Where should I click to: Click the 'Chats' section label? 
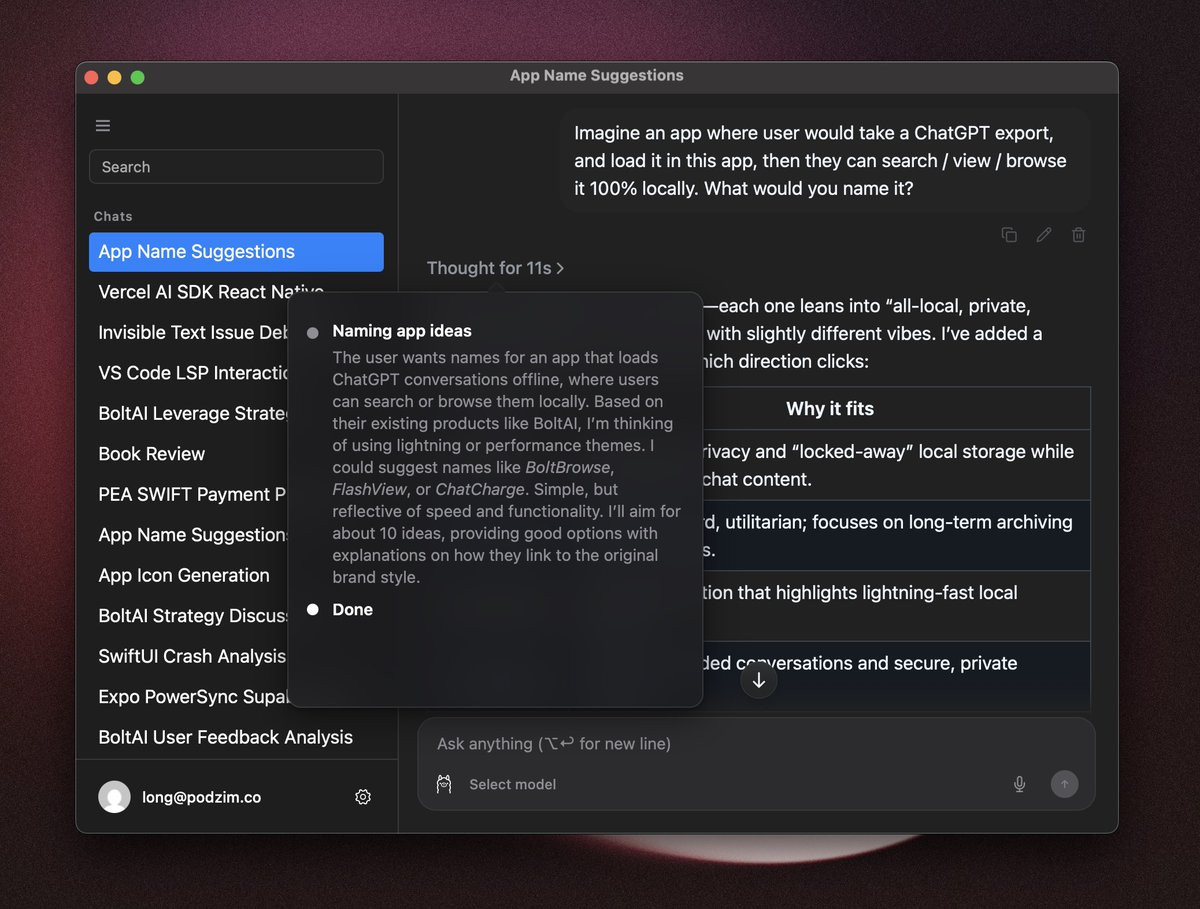(x=113, y=216)
